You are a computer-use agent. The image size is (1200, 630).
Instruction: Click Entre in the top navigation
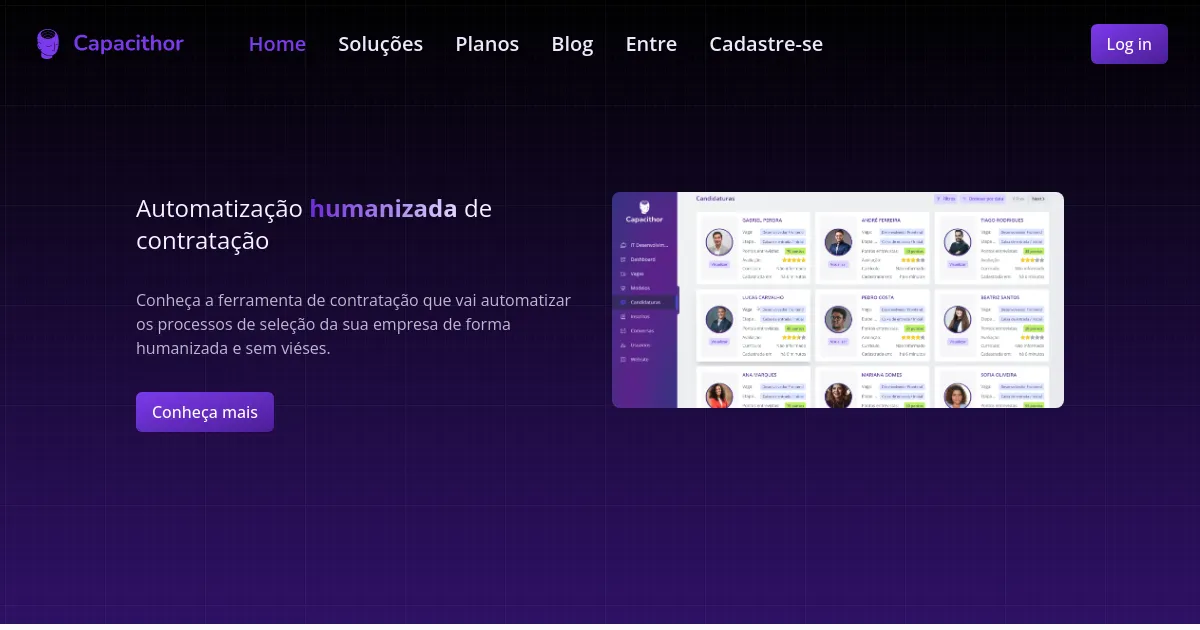(x=651, y=44)
